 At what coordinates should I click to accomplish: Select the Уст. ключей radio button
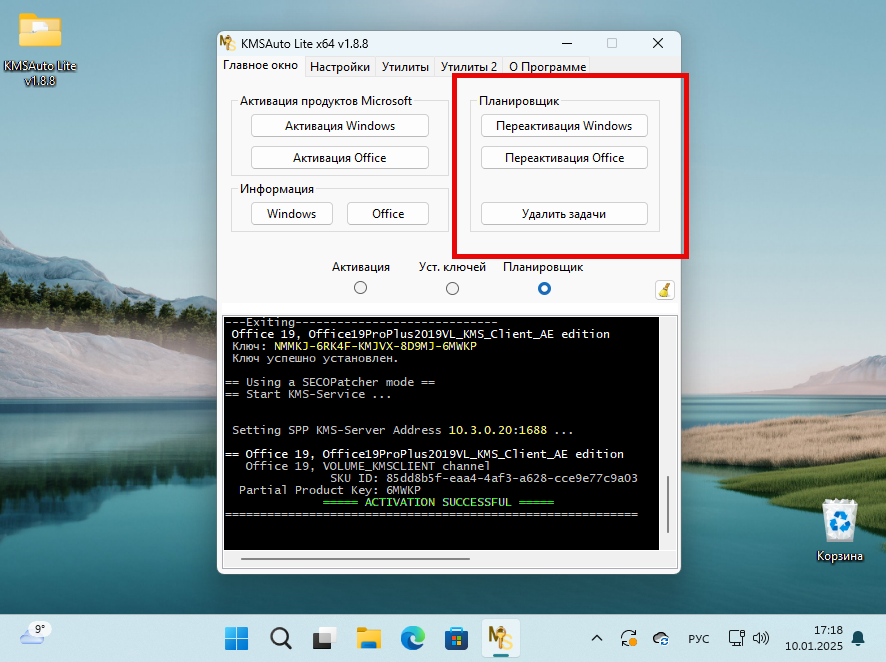pos(452,288)
